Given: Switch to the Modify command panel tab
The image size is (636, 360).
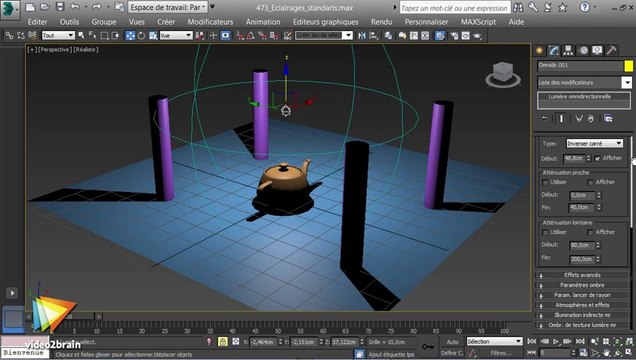Looking at the screenshot, I should pyautogui.click(x=554, y=50).
